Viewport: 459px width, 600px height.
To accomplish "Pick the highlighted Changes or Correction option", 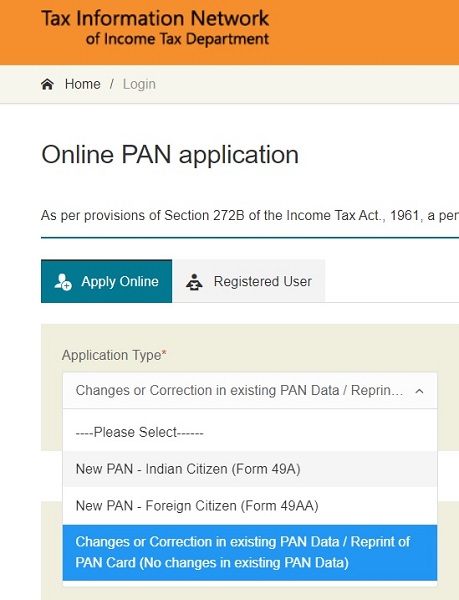I will [250, 553].
